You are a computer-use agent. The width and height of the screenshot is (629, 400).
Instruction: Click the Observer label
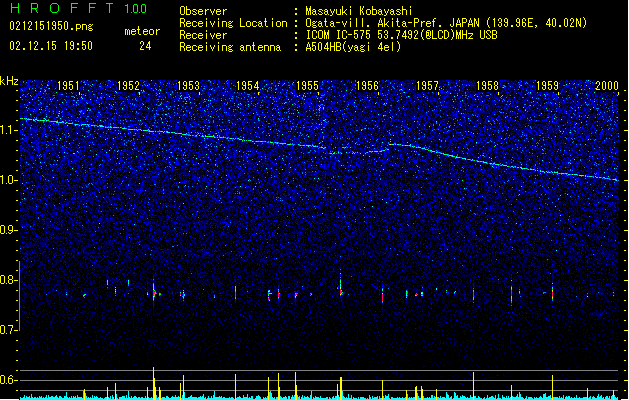[x=203, y=11]
